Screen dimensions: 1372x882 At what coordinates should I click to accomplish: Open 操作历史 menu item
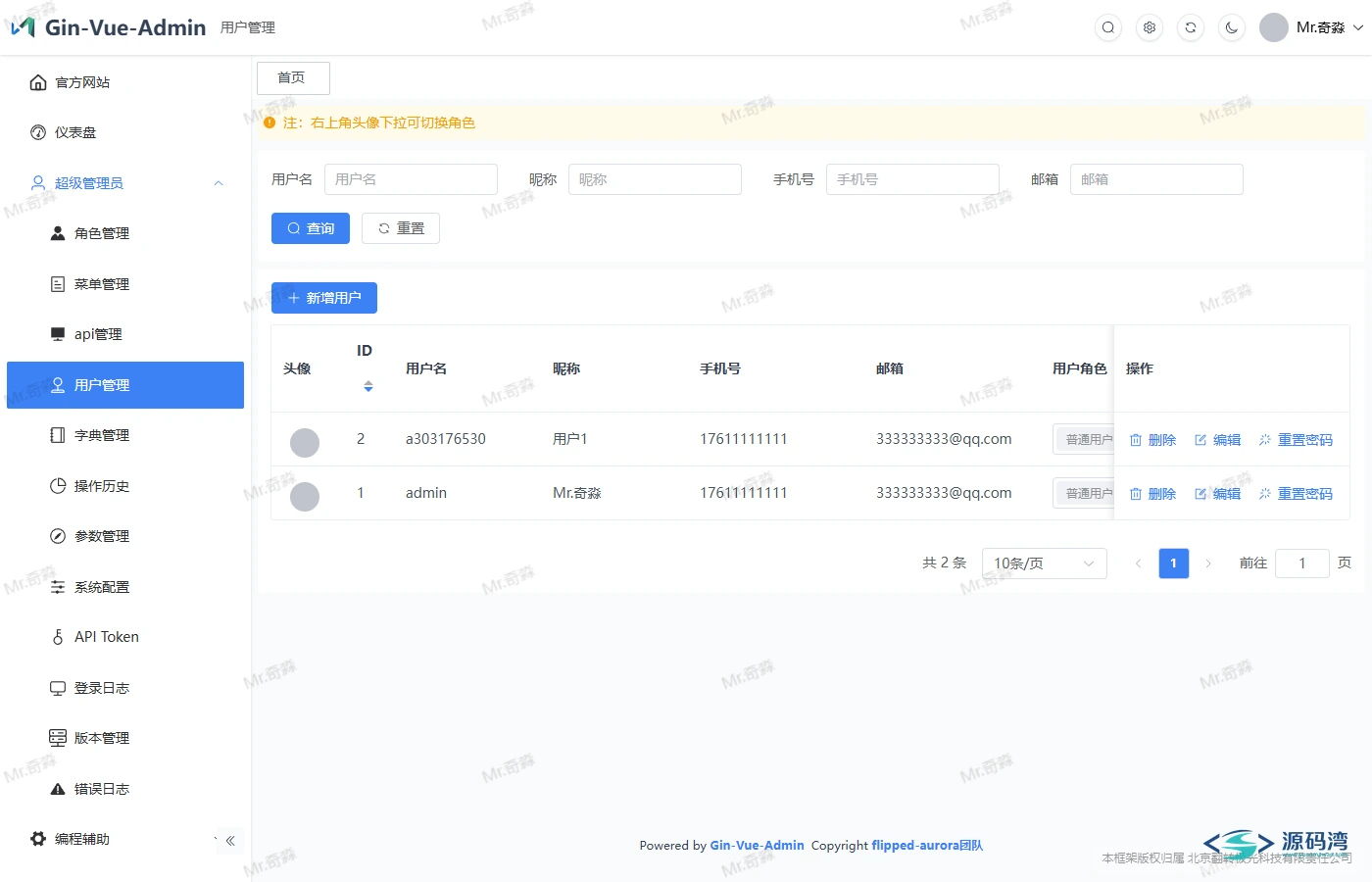(x=125, y=486)
